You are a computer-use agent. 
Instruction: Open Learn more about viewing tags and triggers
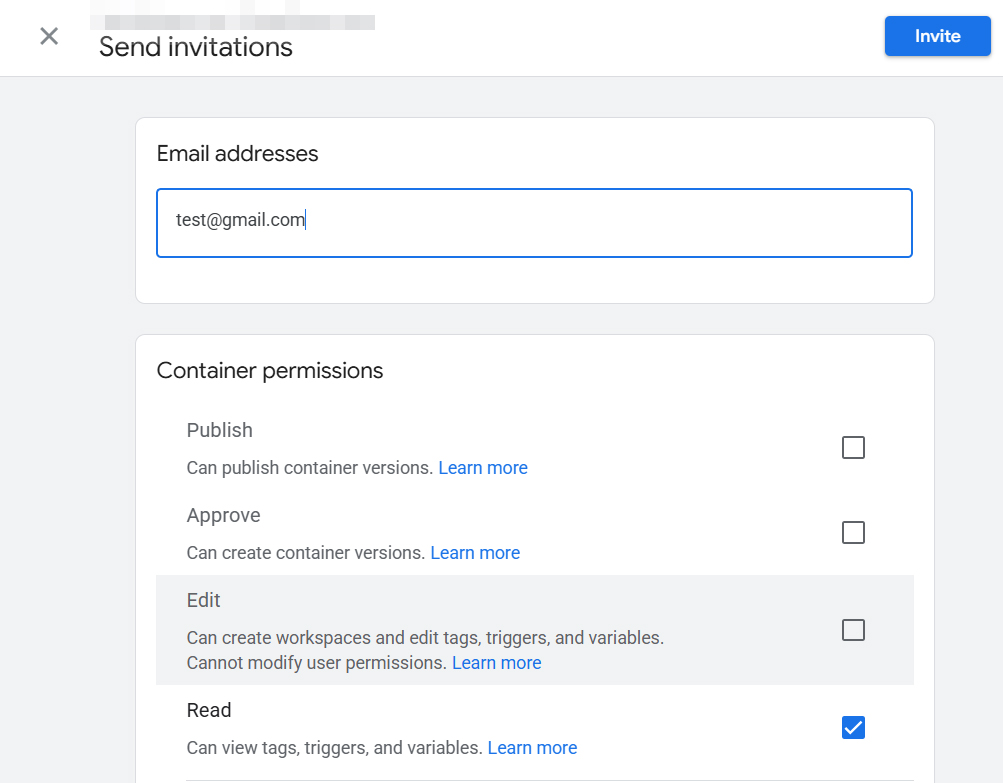coord(532,747)
